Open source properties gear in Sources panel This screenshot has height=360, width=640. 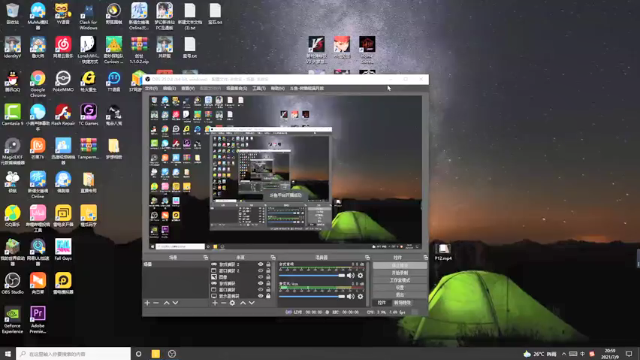tap(232, 303)
